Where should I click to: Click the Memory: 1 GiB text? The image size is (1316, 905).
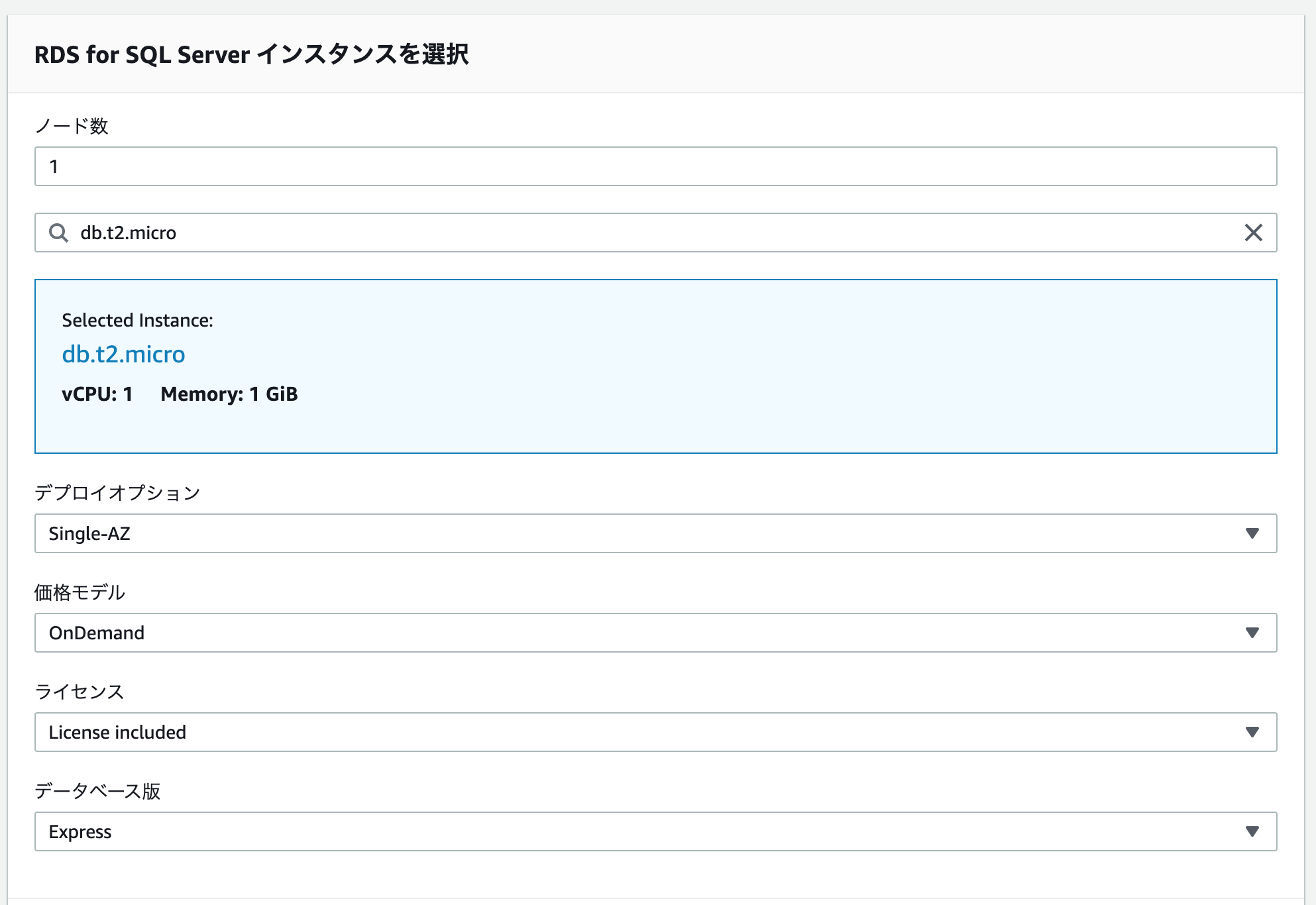point(229,394)
